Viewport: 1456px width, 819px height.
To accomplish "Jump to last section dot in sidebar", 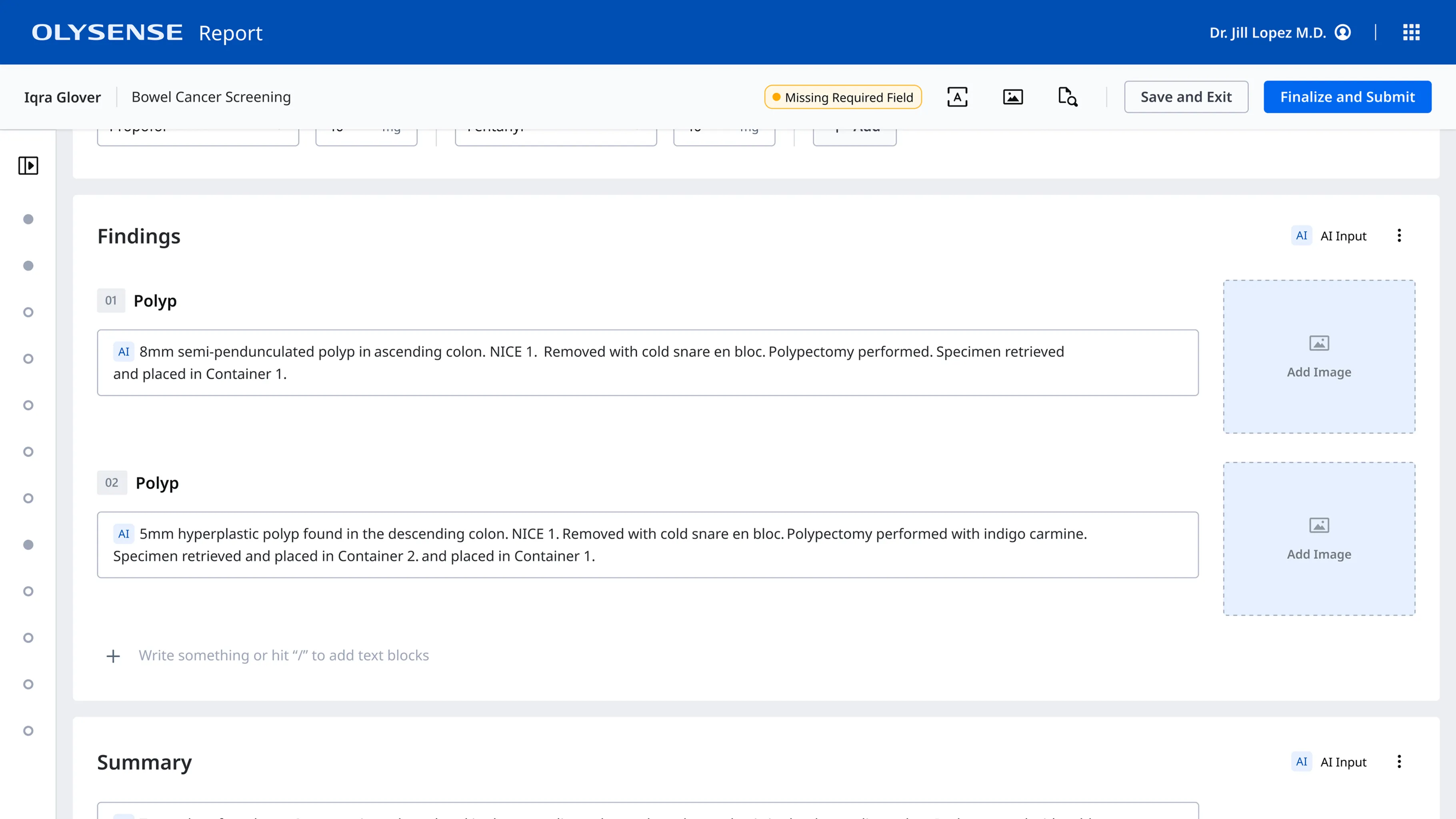I will tap(28, 731).
